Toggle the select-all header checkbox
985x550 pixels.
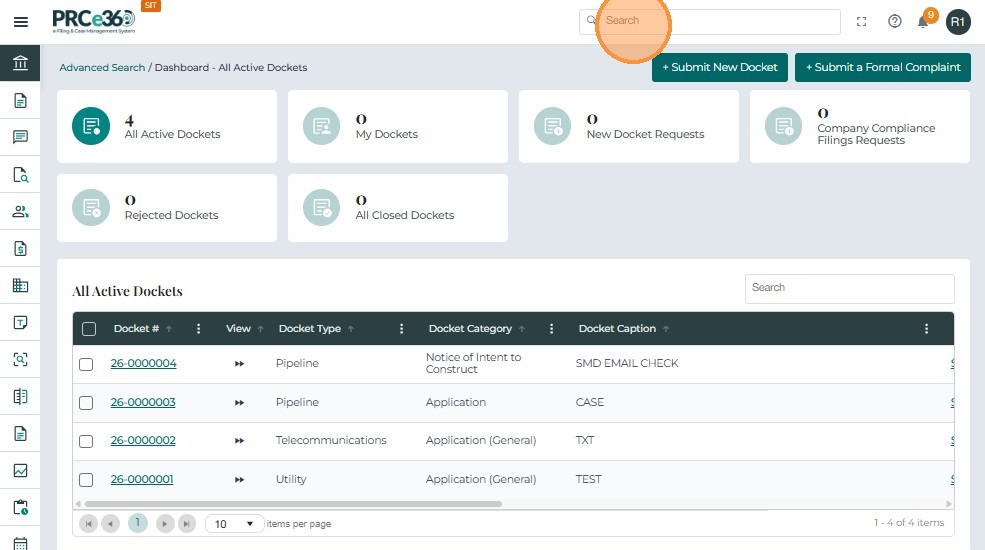pyautogui.click(x=89, y=329)
